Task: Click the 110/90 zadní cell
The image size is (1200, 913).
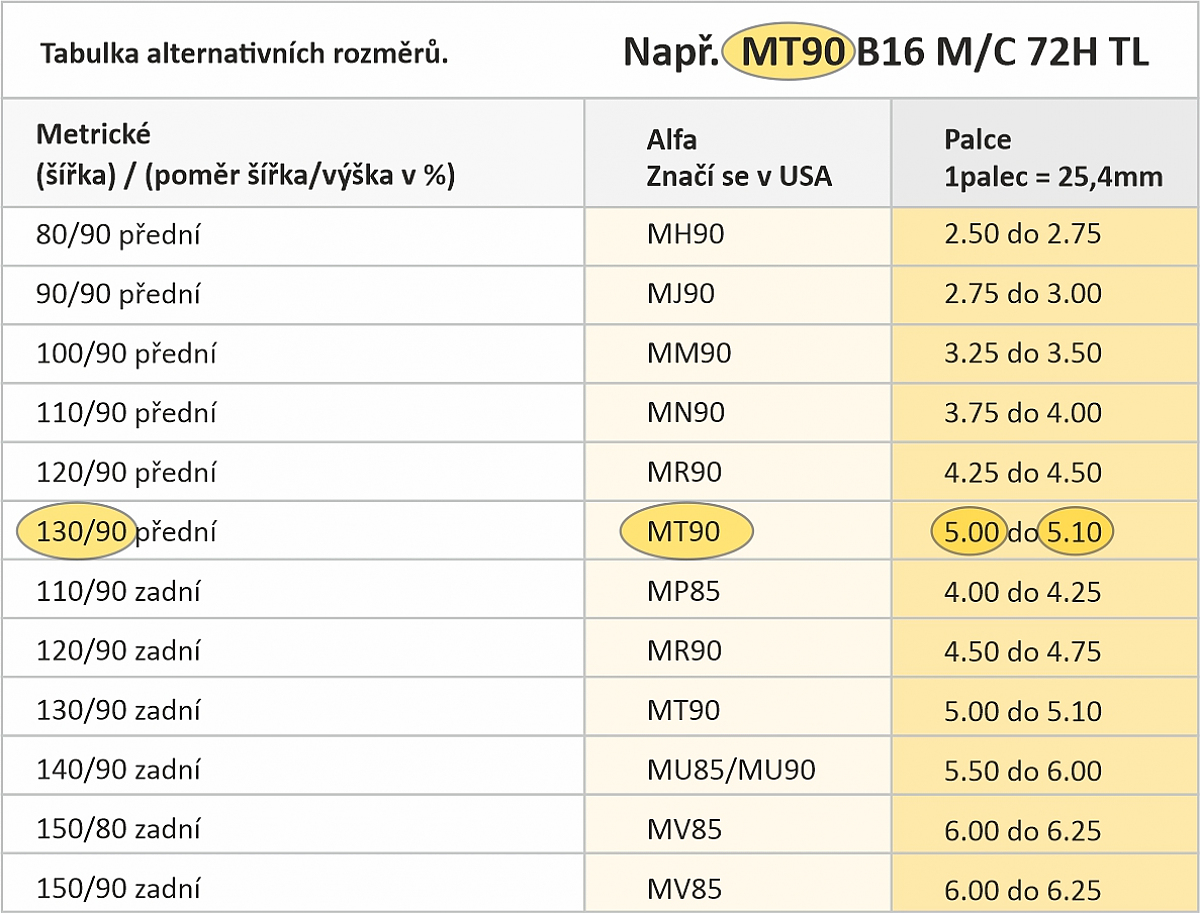Action: click(118, 591)
